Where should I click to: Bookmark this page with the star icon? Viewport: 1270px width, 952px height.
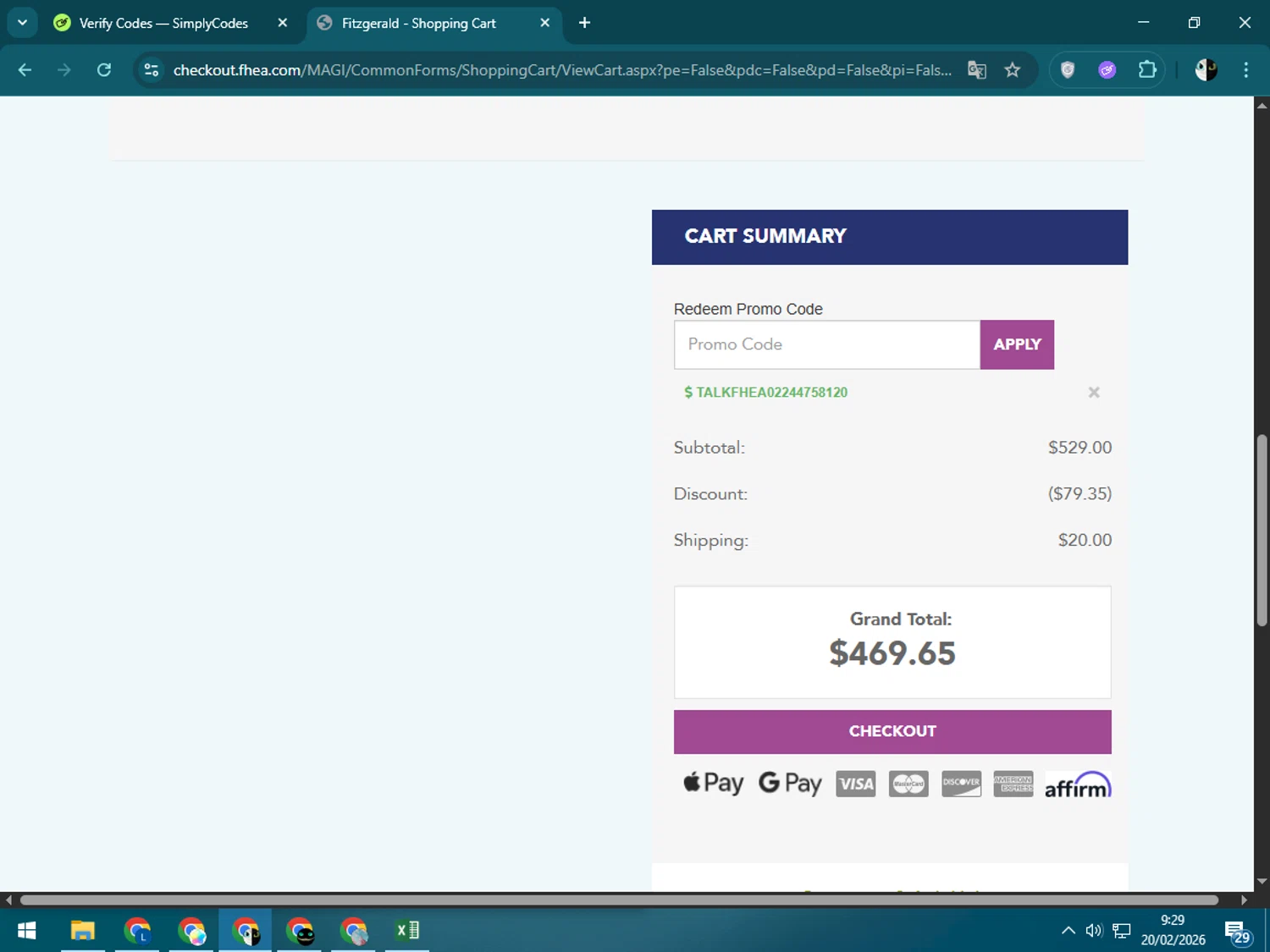coord(1013,70)
